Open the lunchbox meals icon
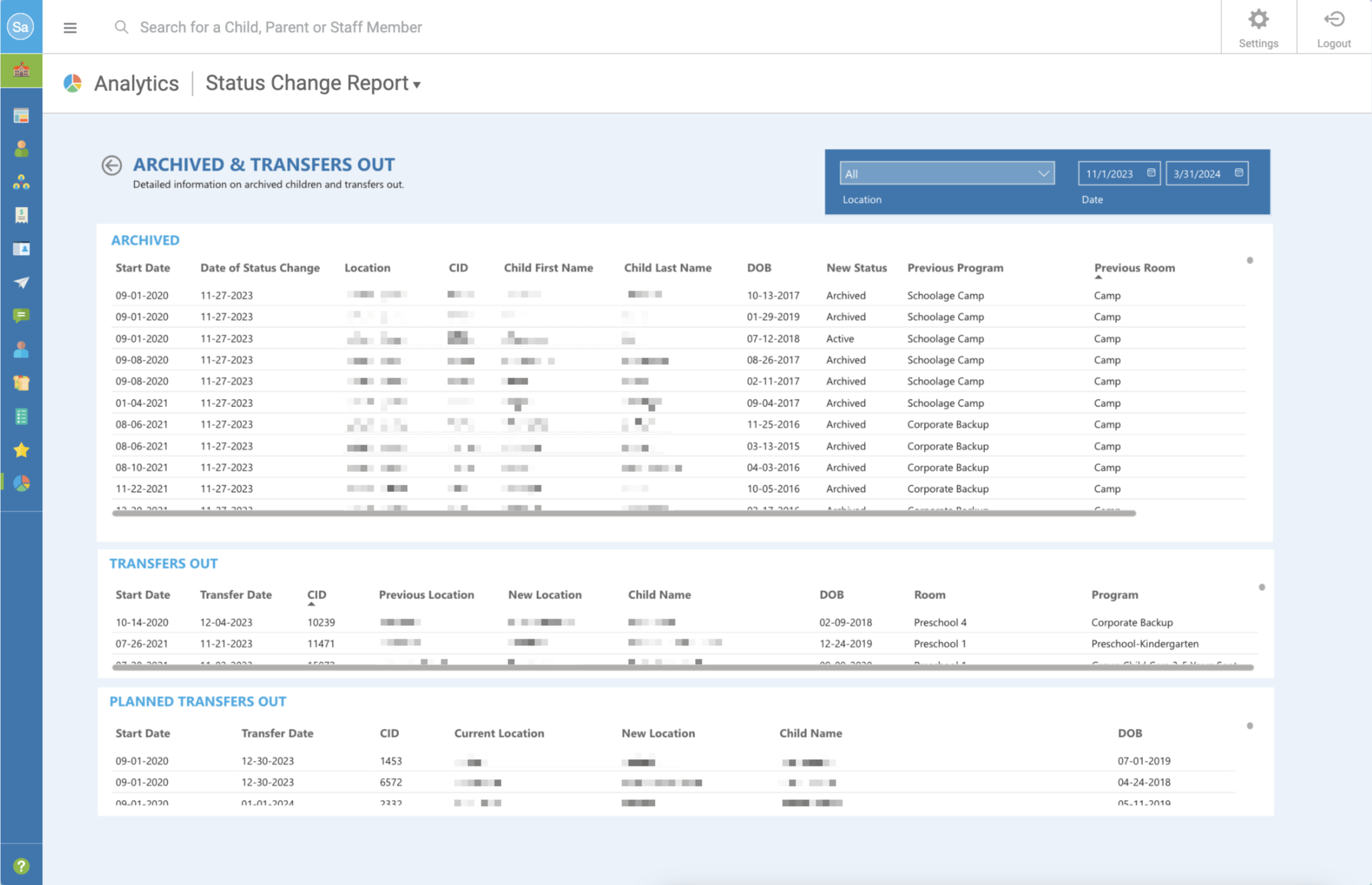The image size is (1372, 885). (21, 382)
